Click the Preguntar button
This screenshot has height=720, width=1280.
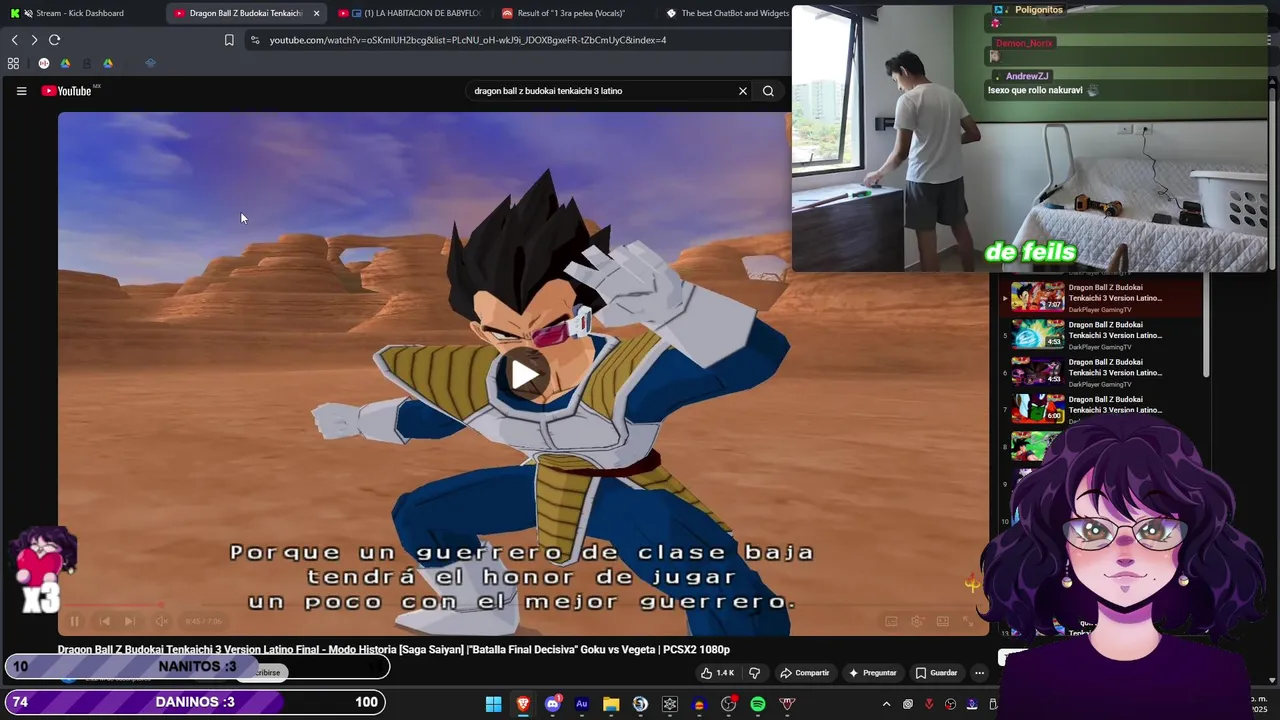[873, 673]
